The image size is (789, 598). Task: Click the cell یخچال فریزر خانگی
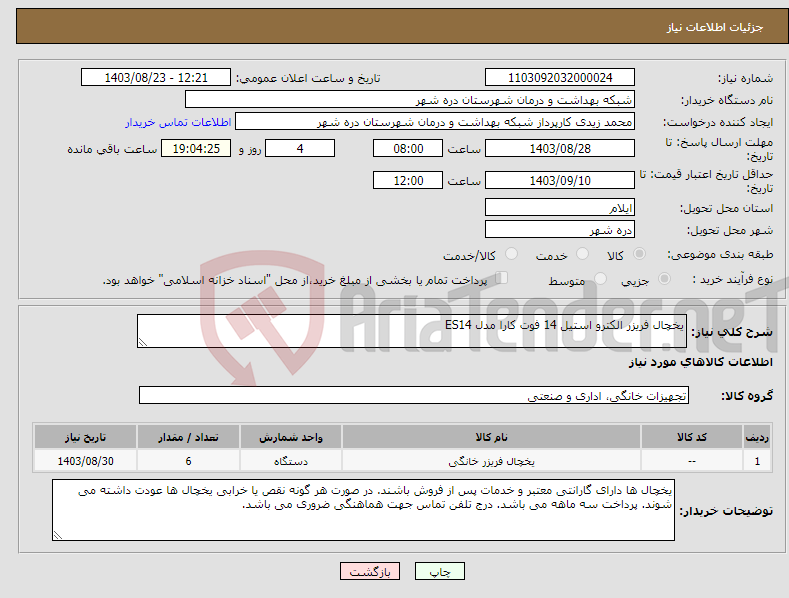[x=491, y=461]
